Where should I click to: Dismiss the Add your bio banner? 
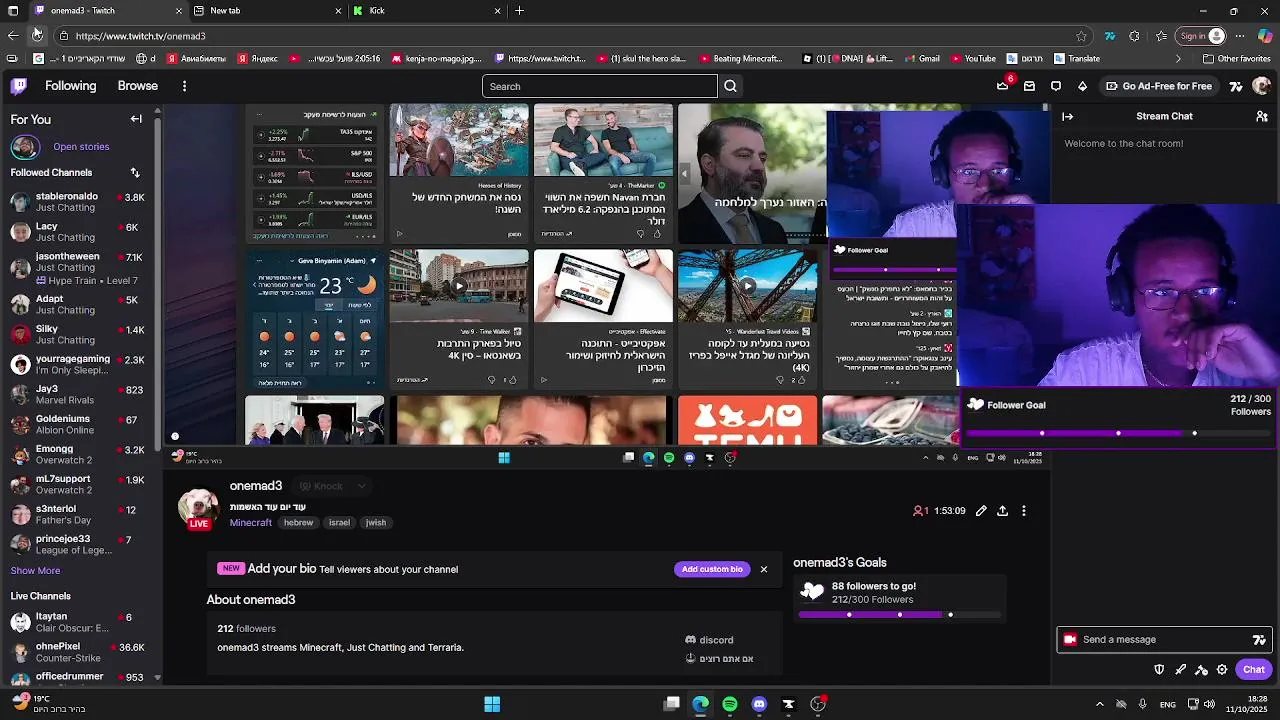coord(764,569)
